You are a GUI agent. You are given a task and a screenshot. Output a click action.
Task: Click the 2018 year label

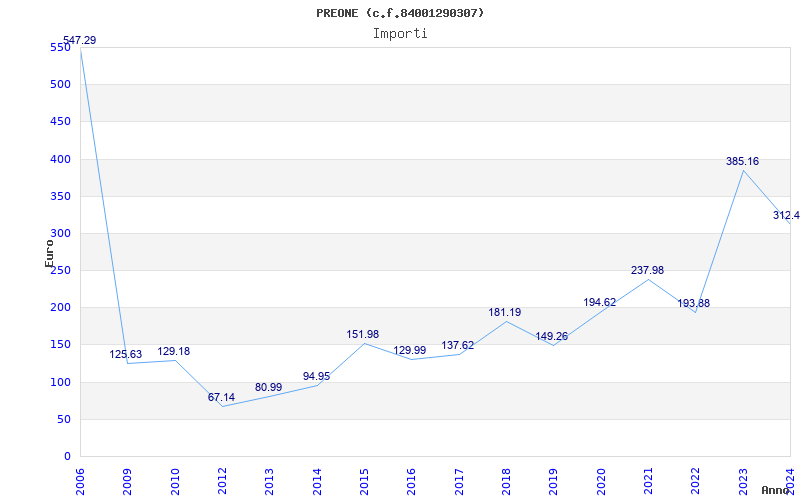click(506, 482)
